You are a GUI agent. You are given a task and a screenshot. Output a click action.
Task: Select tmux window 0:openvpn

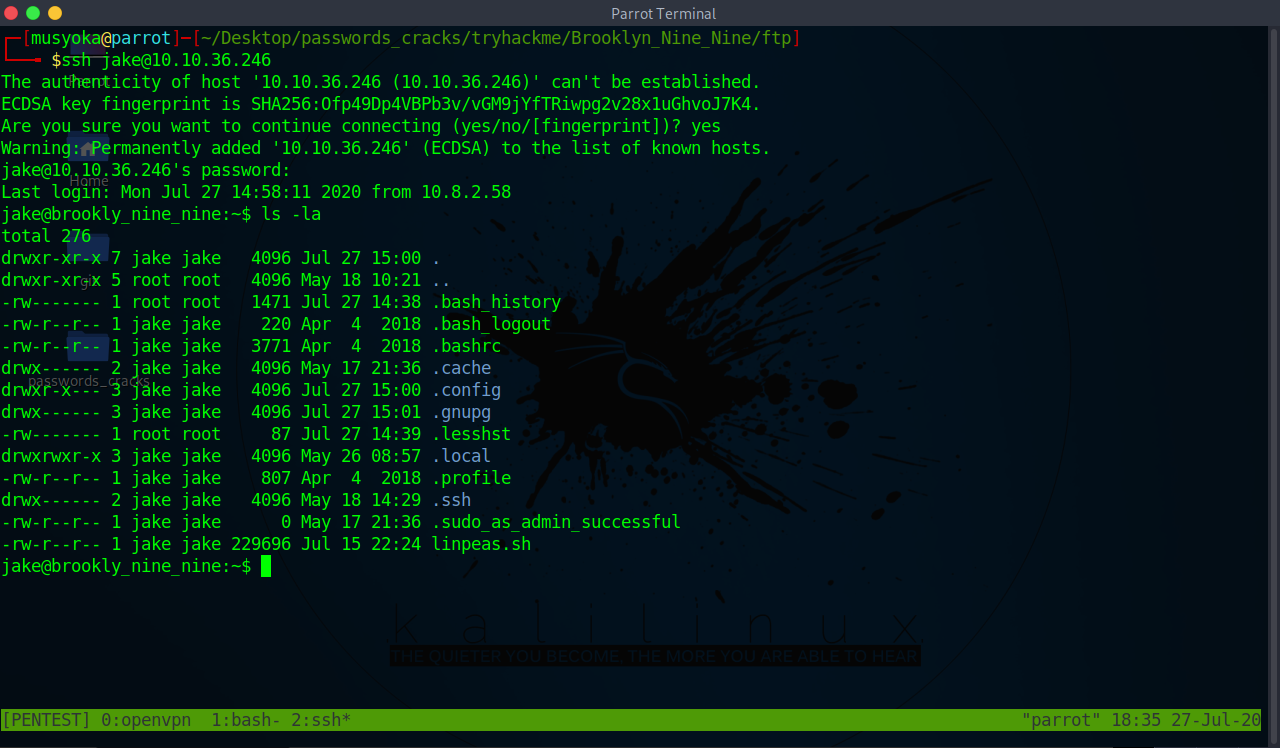click(146, 719)
